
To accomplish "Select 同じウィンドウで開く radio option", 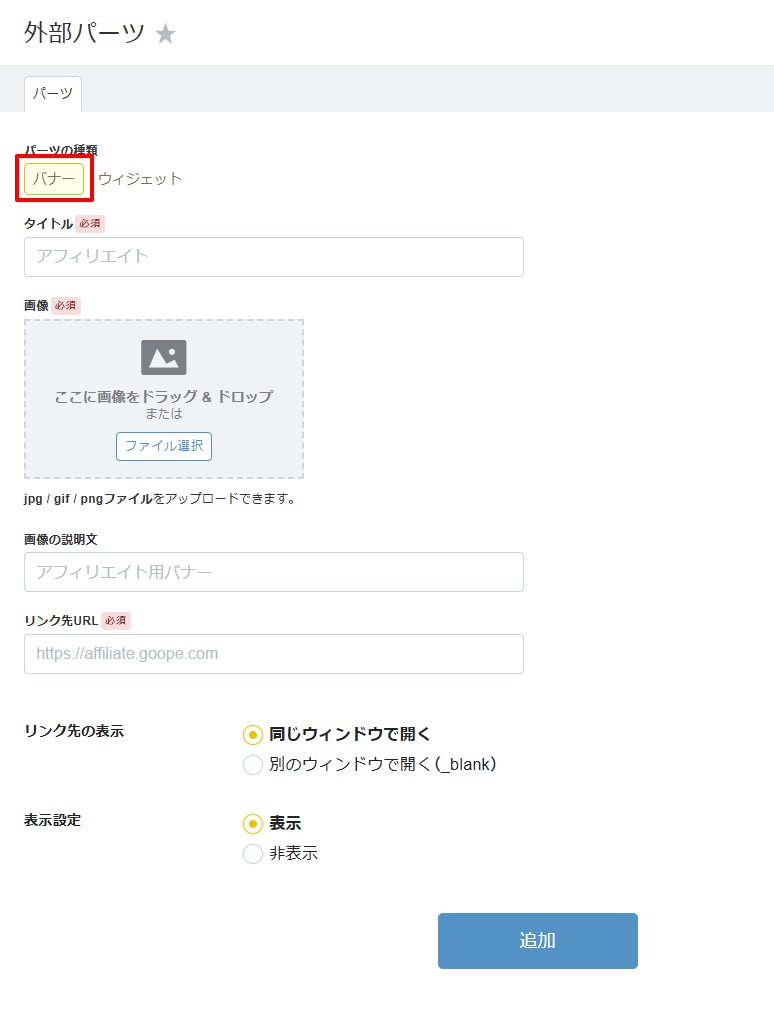I will (253, 735).
